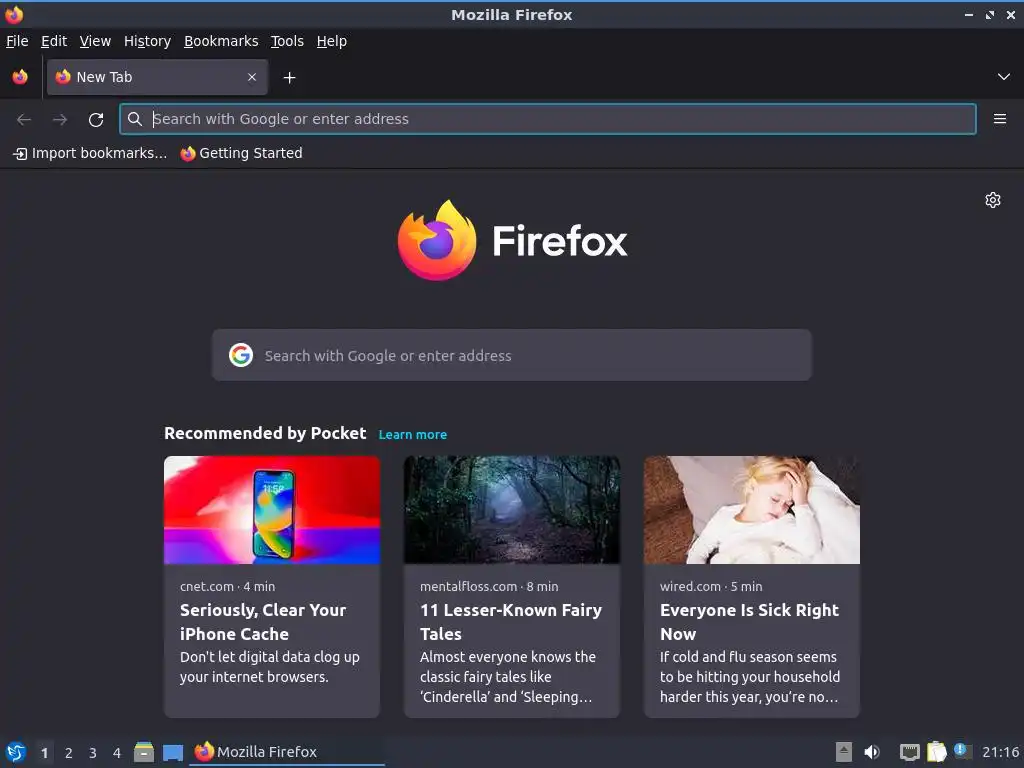
Task: Click the network tray icon
Action: pyautogui.click(x=909, y=752)
